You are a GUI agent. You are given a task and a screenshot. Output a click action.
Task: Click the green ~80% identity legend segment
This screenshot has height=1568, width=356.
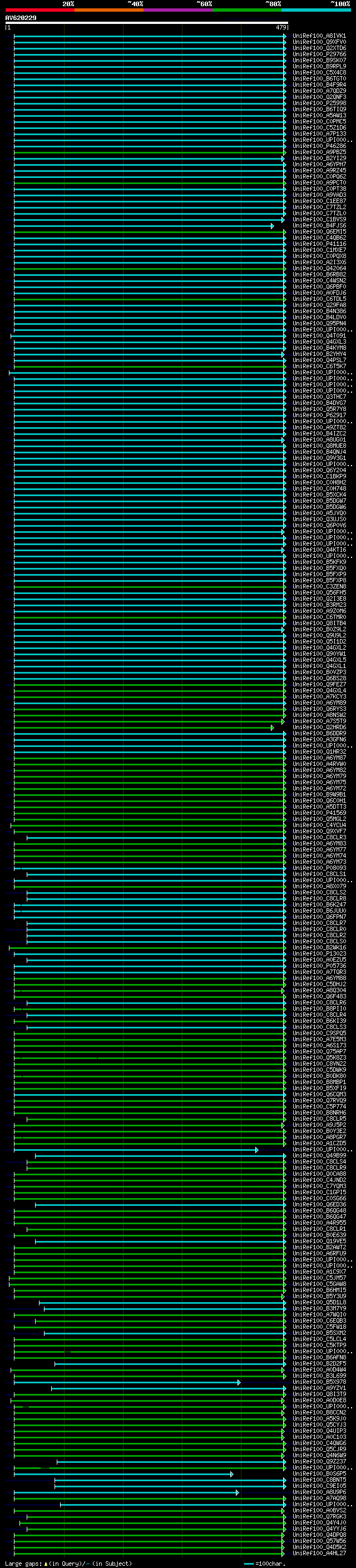tap(247, 10)
